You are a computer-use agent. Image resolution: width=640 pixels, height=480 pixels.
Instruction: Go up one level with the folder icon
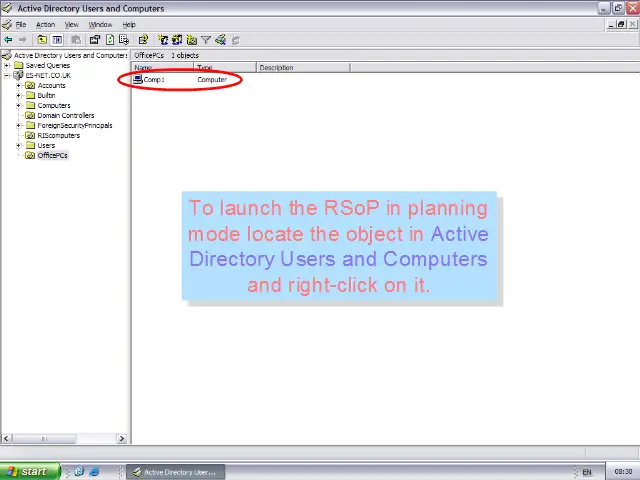point(42,40)
